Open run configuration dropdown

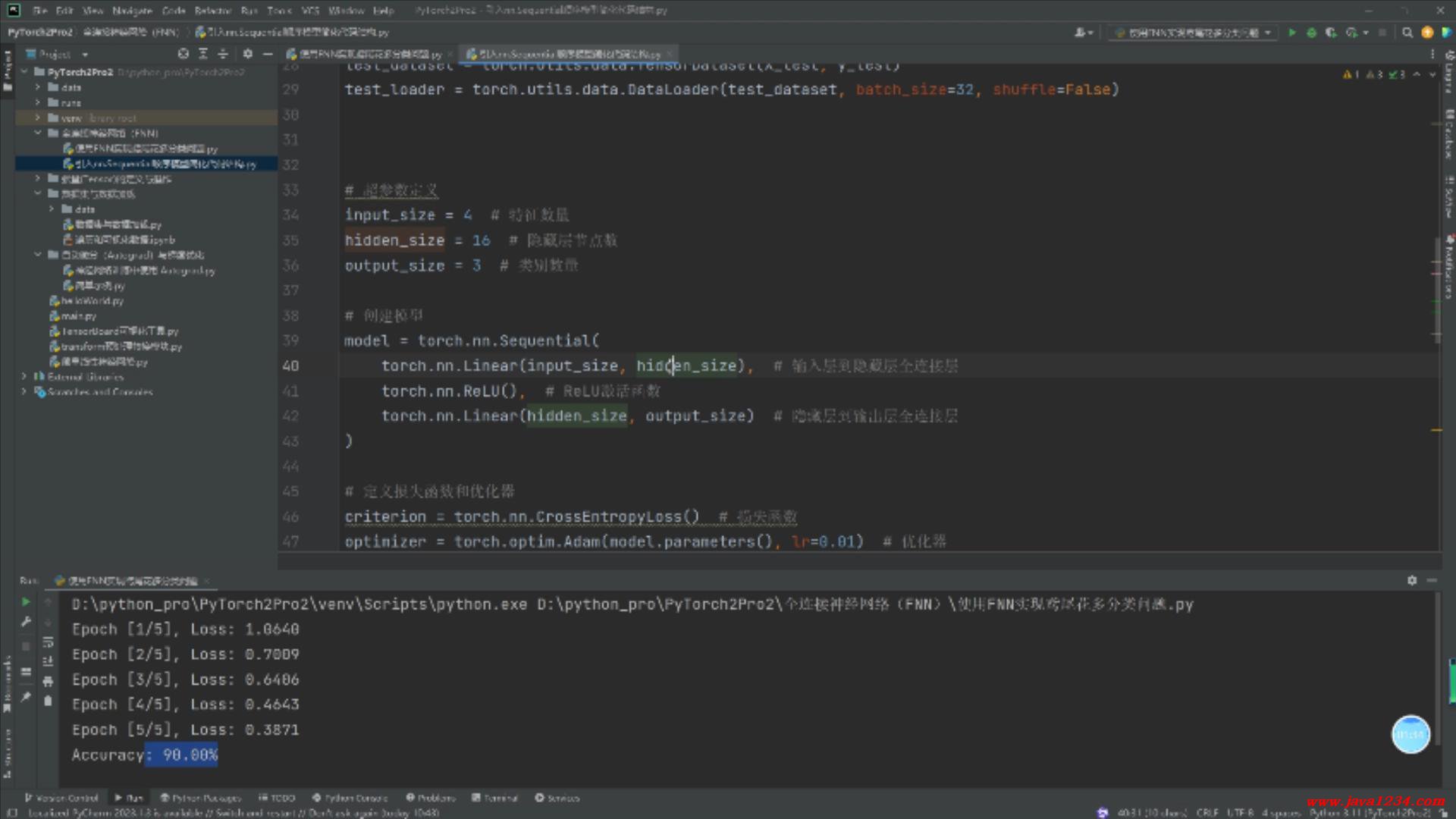click(1194, 33)
